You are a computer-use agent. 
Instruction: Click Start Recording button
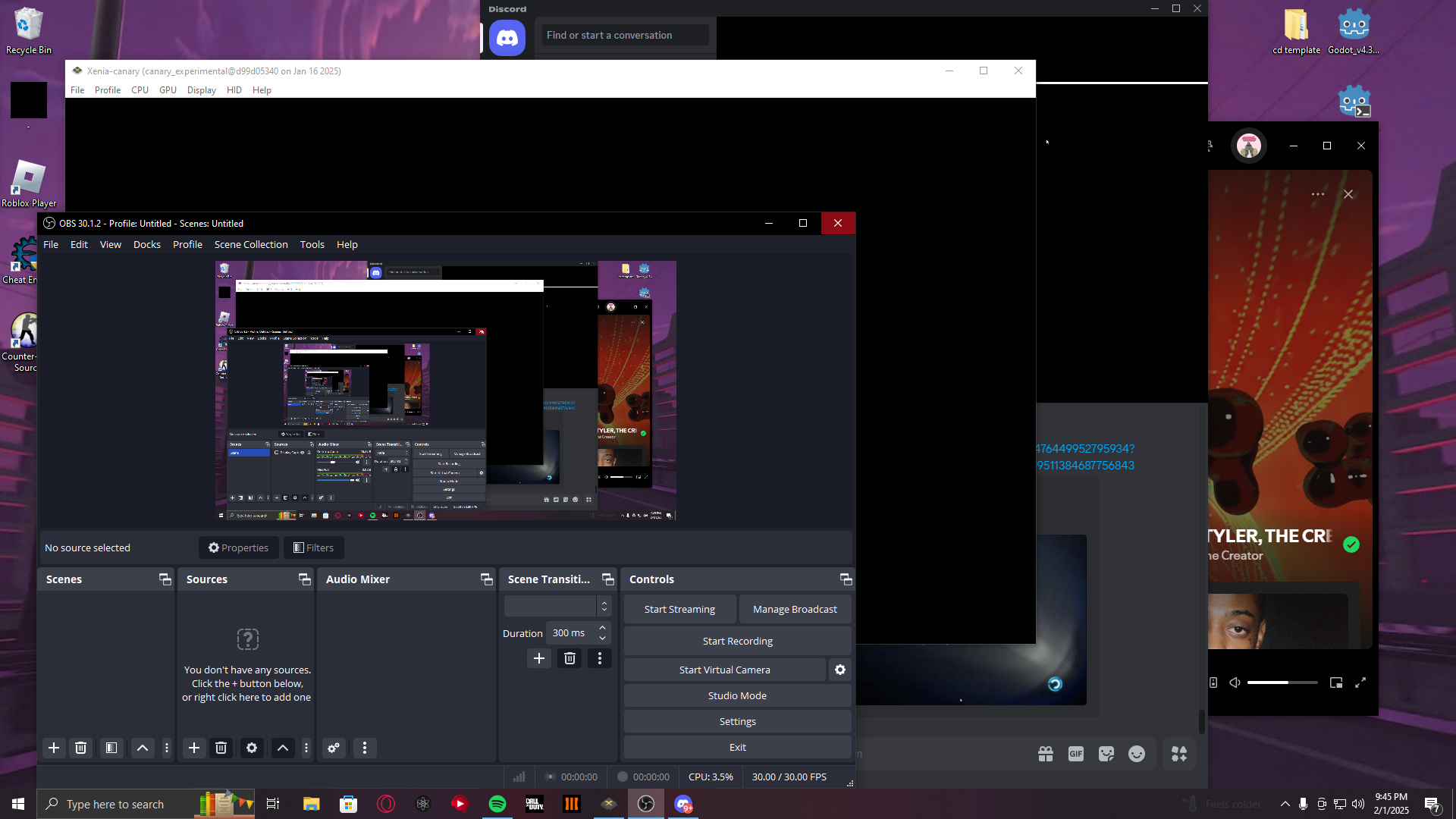pyautogui.click(x=737, y=641)
